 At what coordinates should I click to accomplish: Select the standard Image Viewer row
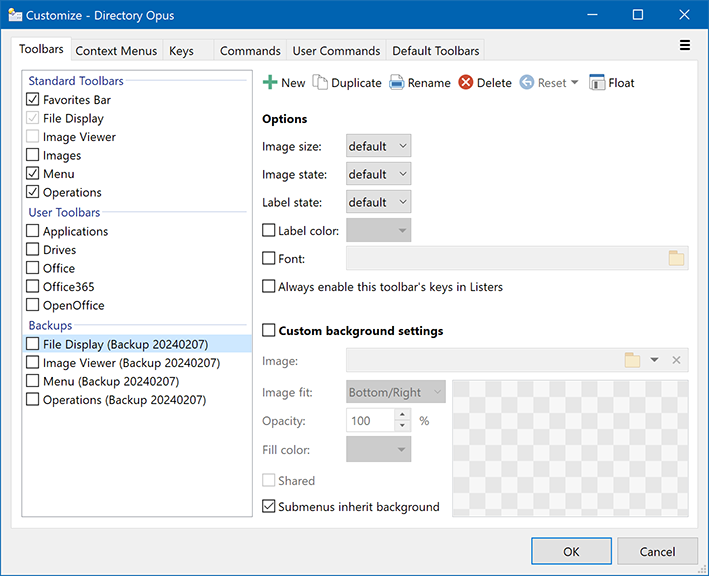[137, 137]
